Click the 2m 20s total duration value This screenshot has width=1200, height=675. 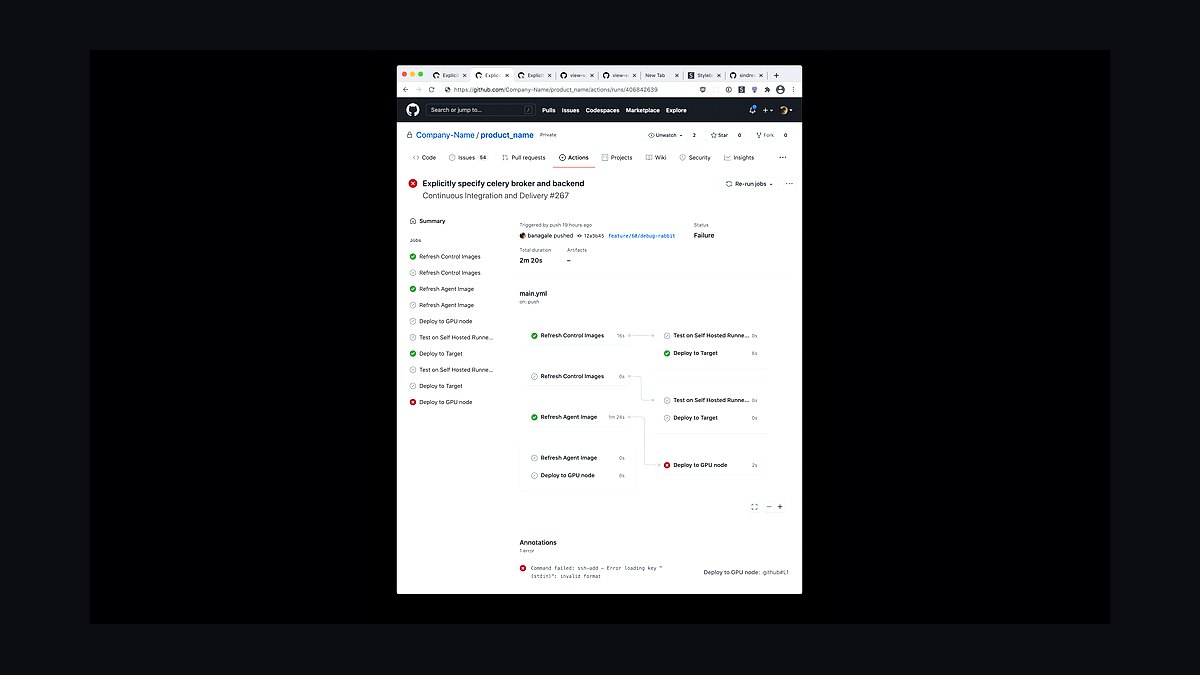click(x=531, y=260)
